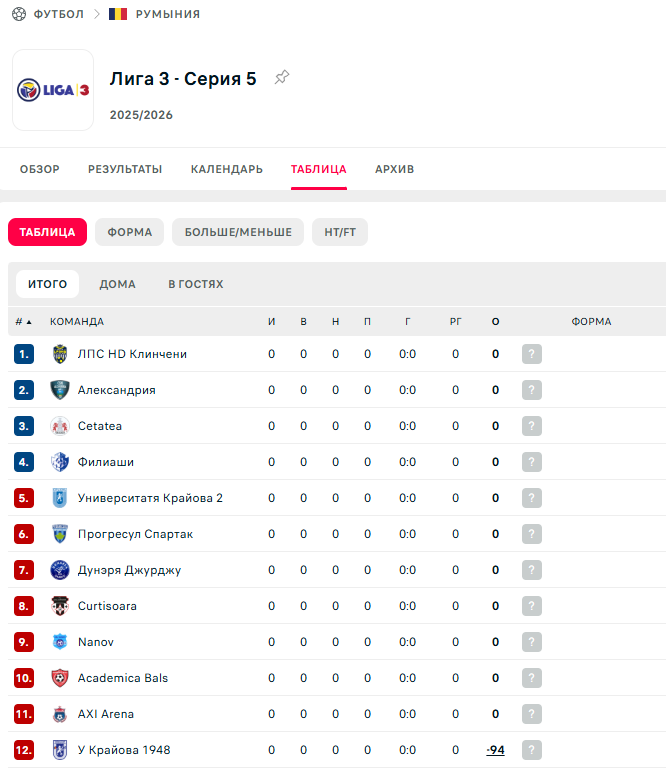The image size is (666, 768).
Task: Switch to the Обзор tab
Action: click(x=40, y=169)
